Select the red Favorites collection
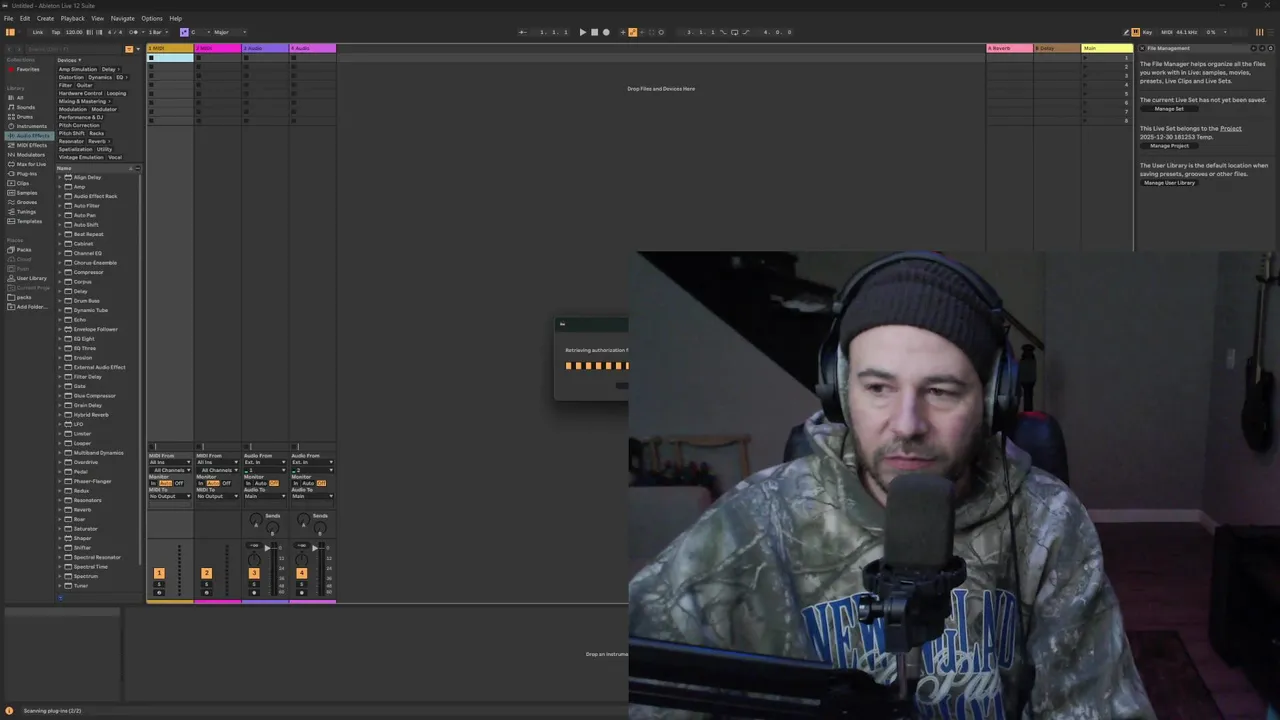The image size is (1280, 720). coord(27,69)
